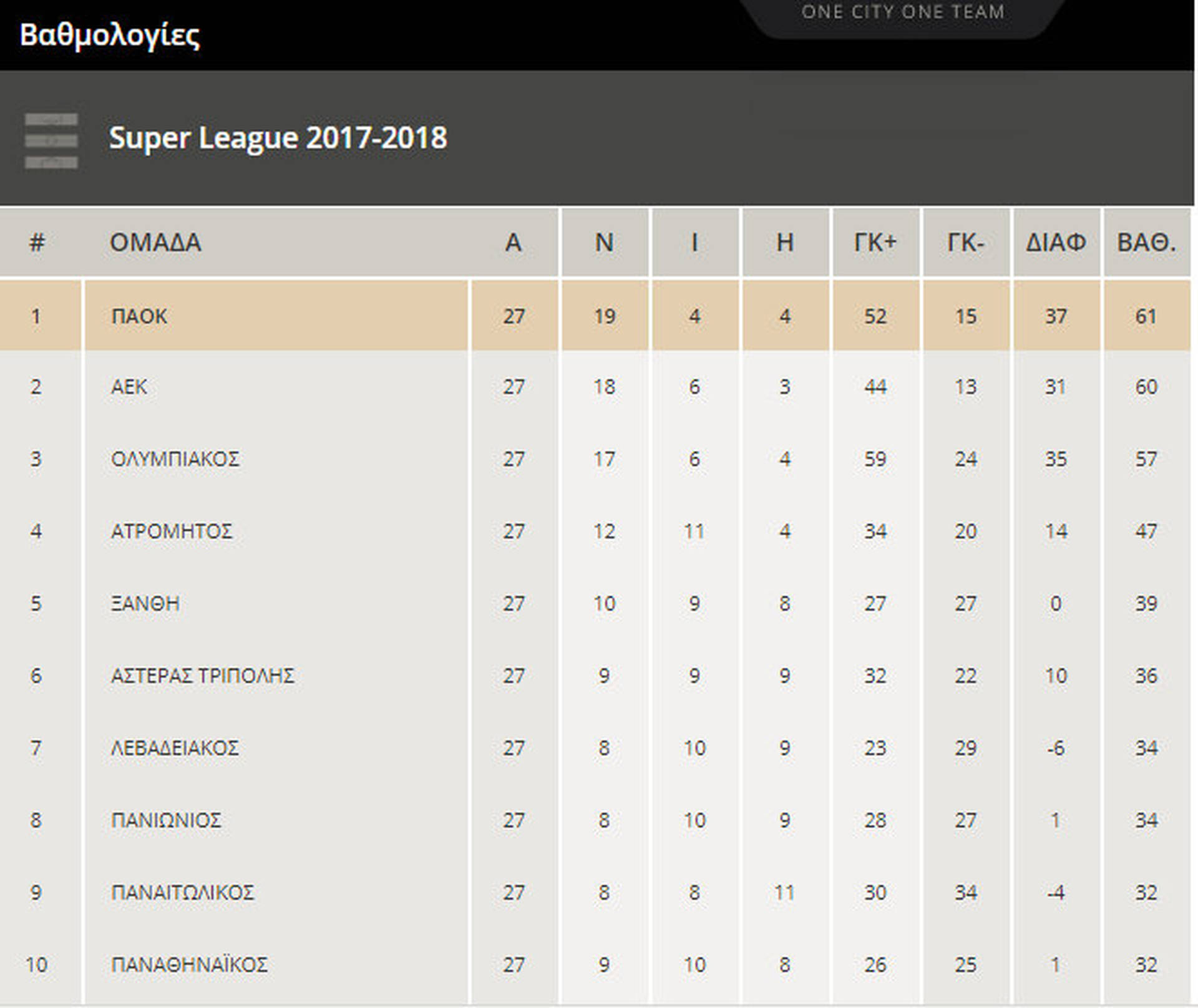Select the ΠΑΝΑΘΗΝΑΪΚΟΣ team name
Image resolution: width=1198 pixels, height=1008 pixels.
[189, 965]
